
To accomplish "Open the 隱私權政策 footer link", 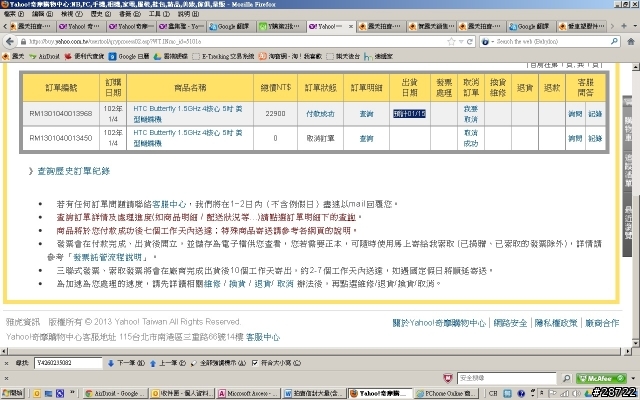I will pos(556,323).
